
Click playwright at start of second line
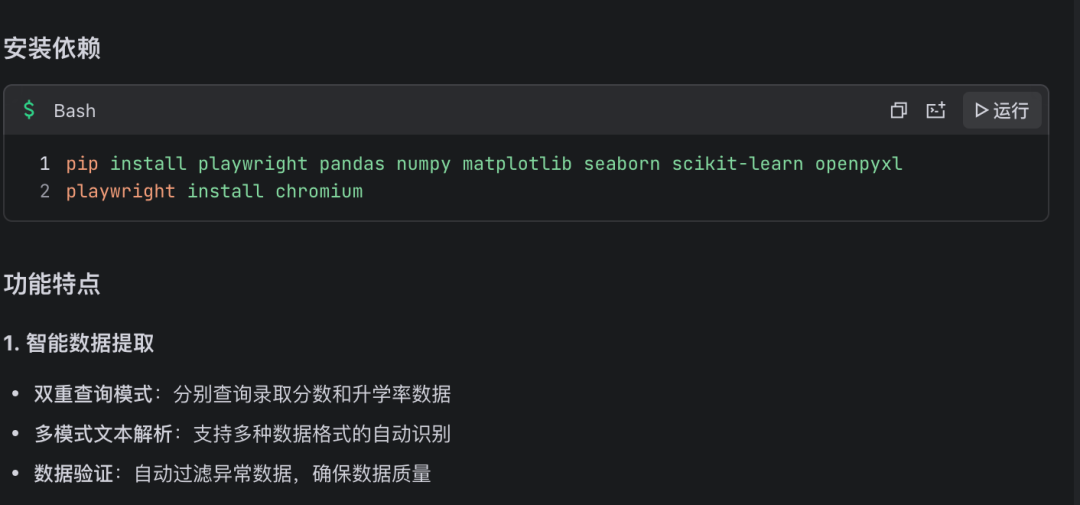(x=120, y=191)
